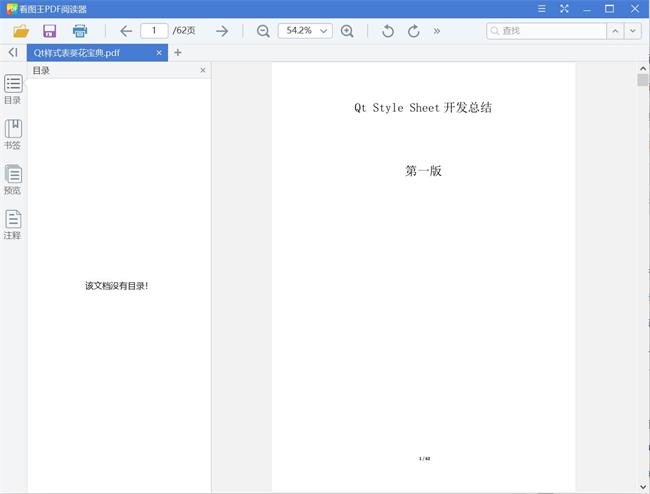Screen dimensions: 650x494
Task: Open the 预览 thumbnails preview panel
Action: [x=13, y=179]
